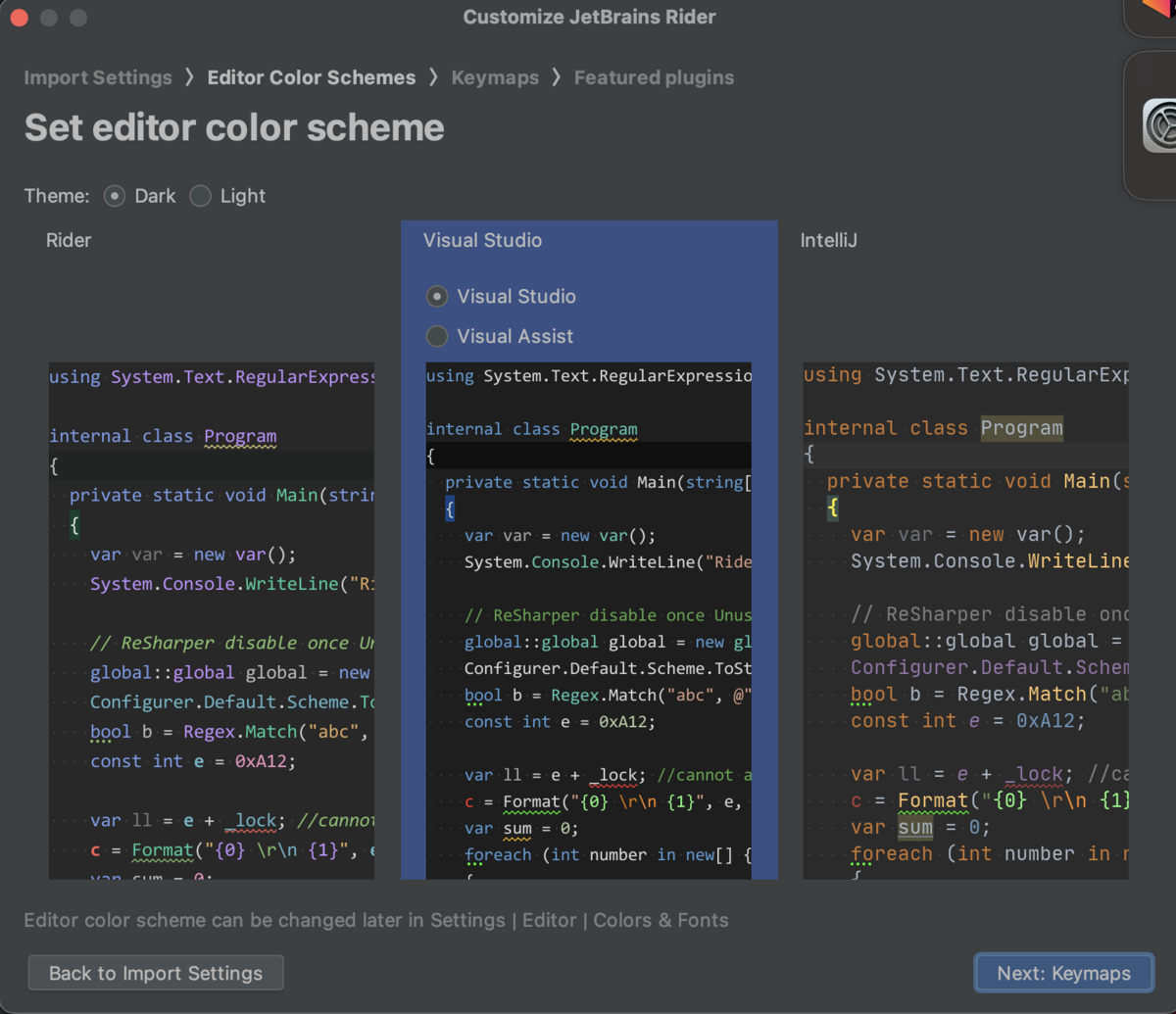Jump to the Featured plugins breadcrumb step

pos(654,77)
